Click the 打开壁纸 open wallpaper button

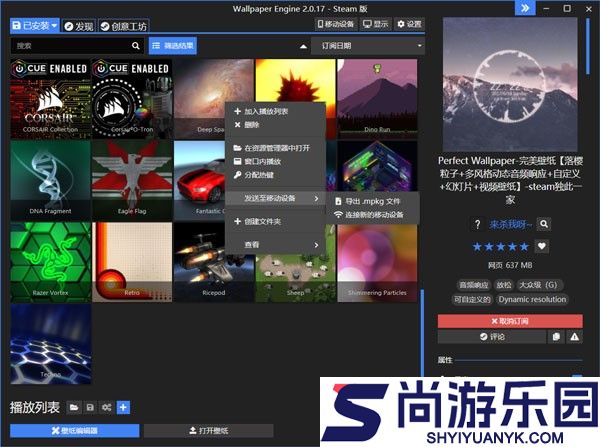click(209, 431)
